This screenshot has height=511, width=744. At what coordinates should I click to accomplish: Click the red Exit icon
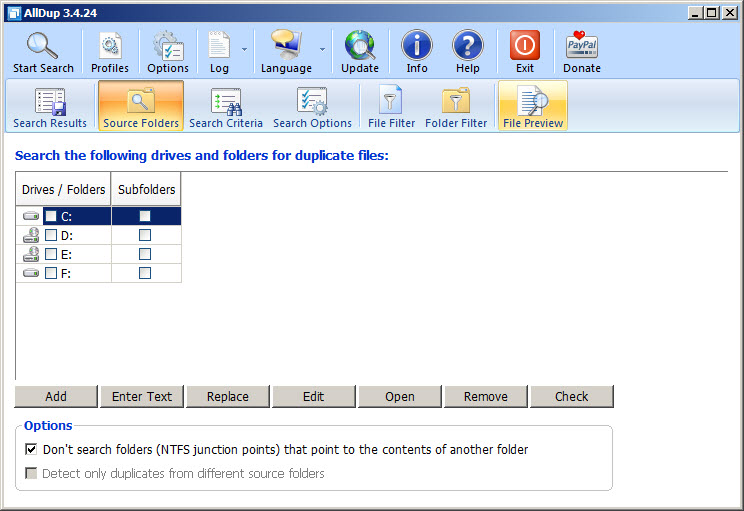(525, 45)
